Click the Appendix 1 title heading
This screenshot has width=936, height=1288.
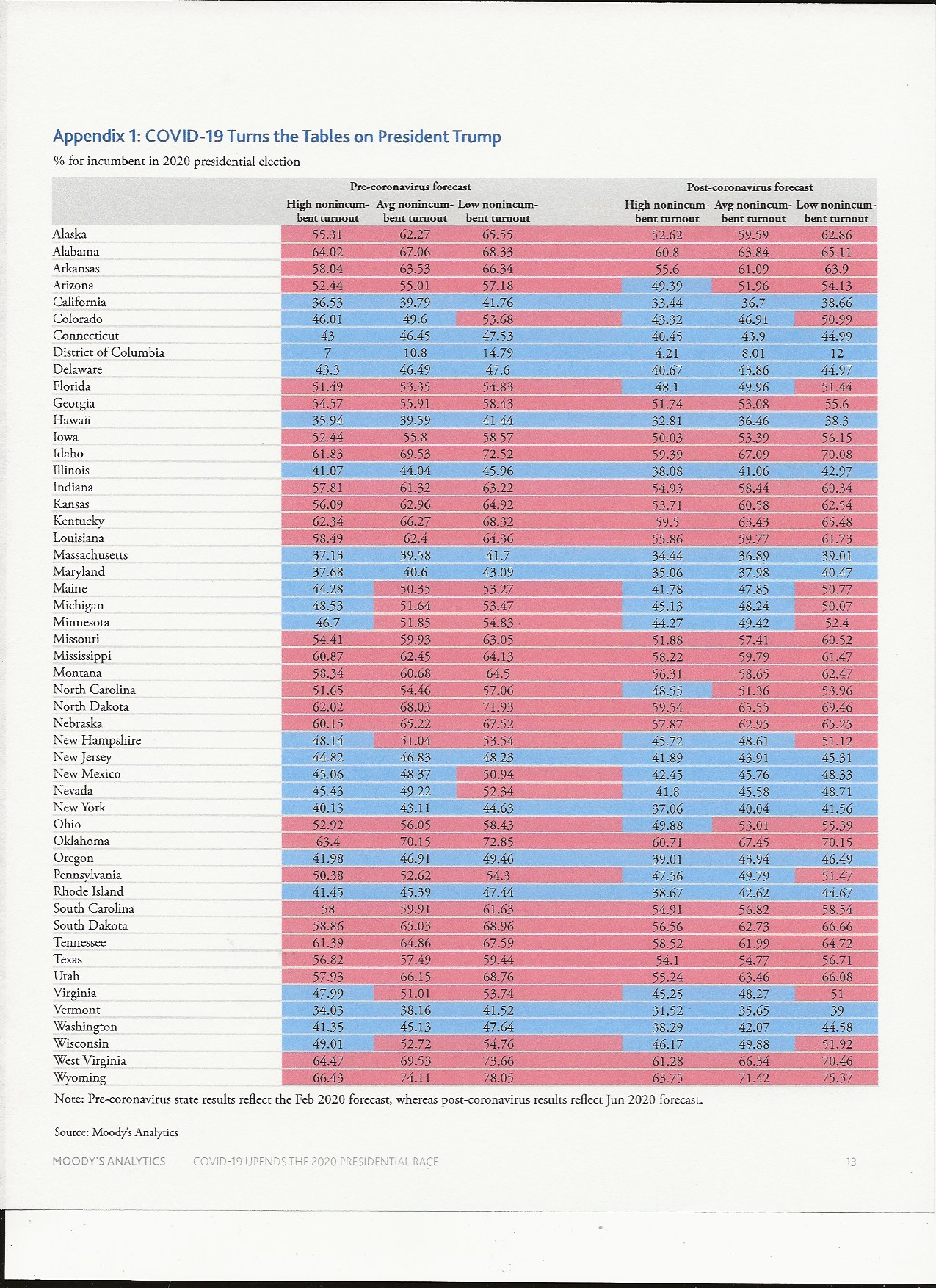277,137
